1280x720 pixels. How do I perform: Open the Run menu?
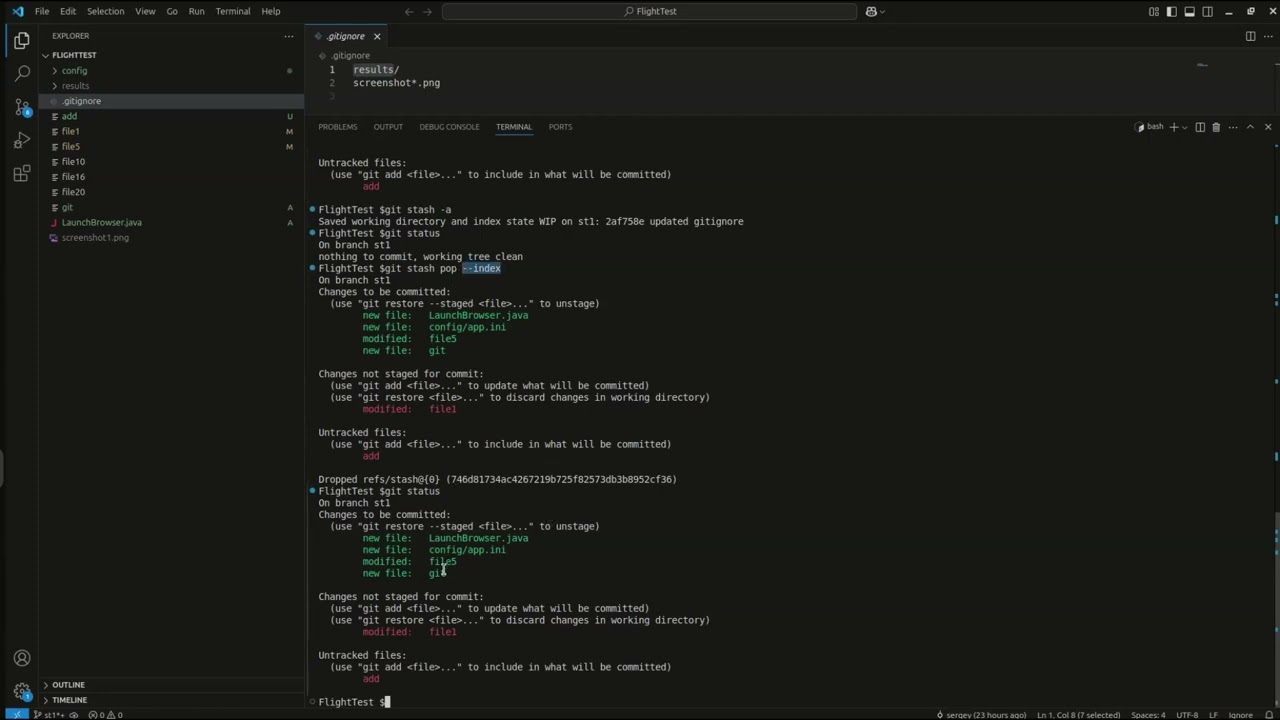tap(196, 11)
